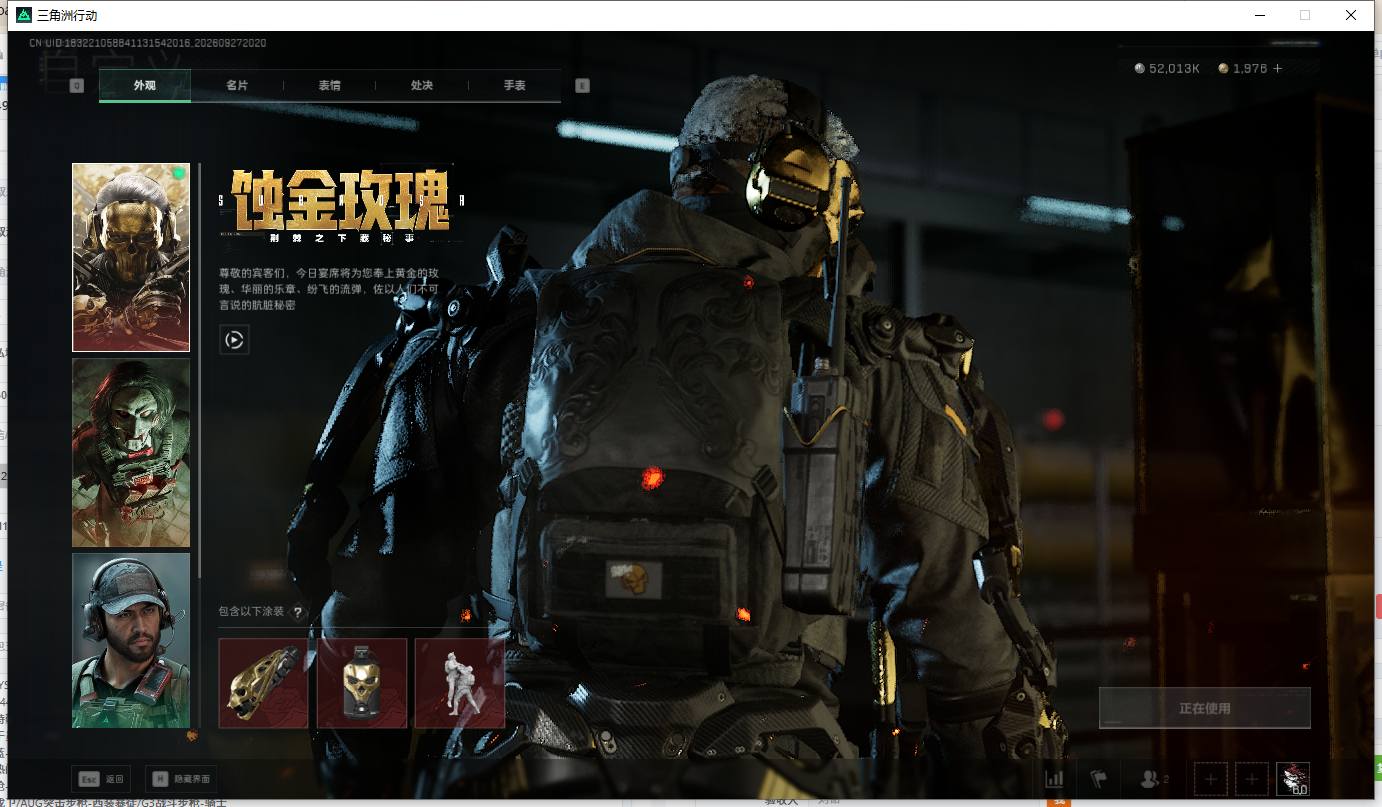Switch to the 表情 tab
1382x807 pixels.
tap(329, 86)
